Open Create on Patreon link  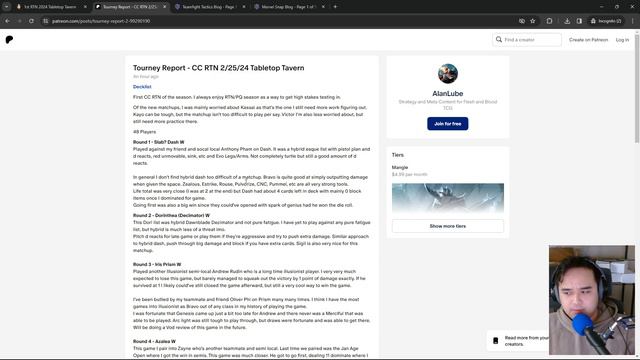point(588,40)
